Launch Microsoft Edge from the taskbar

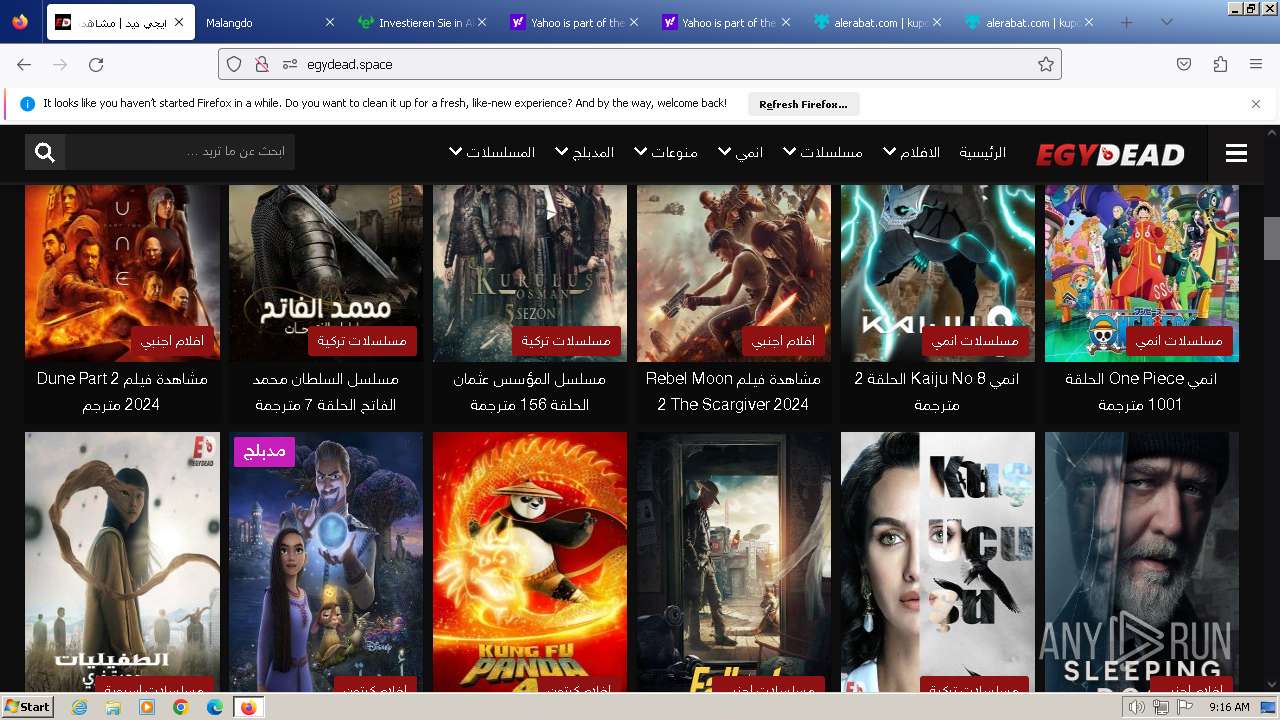[214, 707]
